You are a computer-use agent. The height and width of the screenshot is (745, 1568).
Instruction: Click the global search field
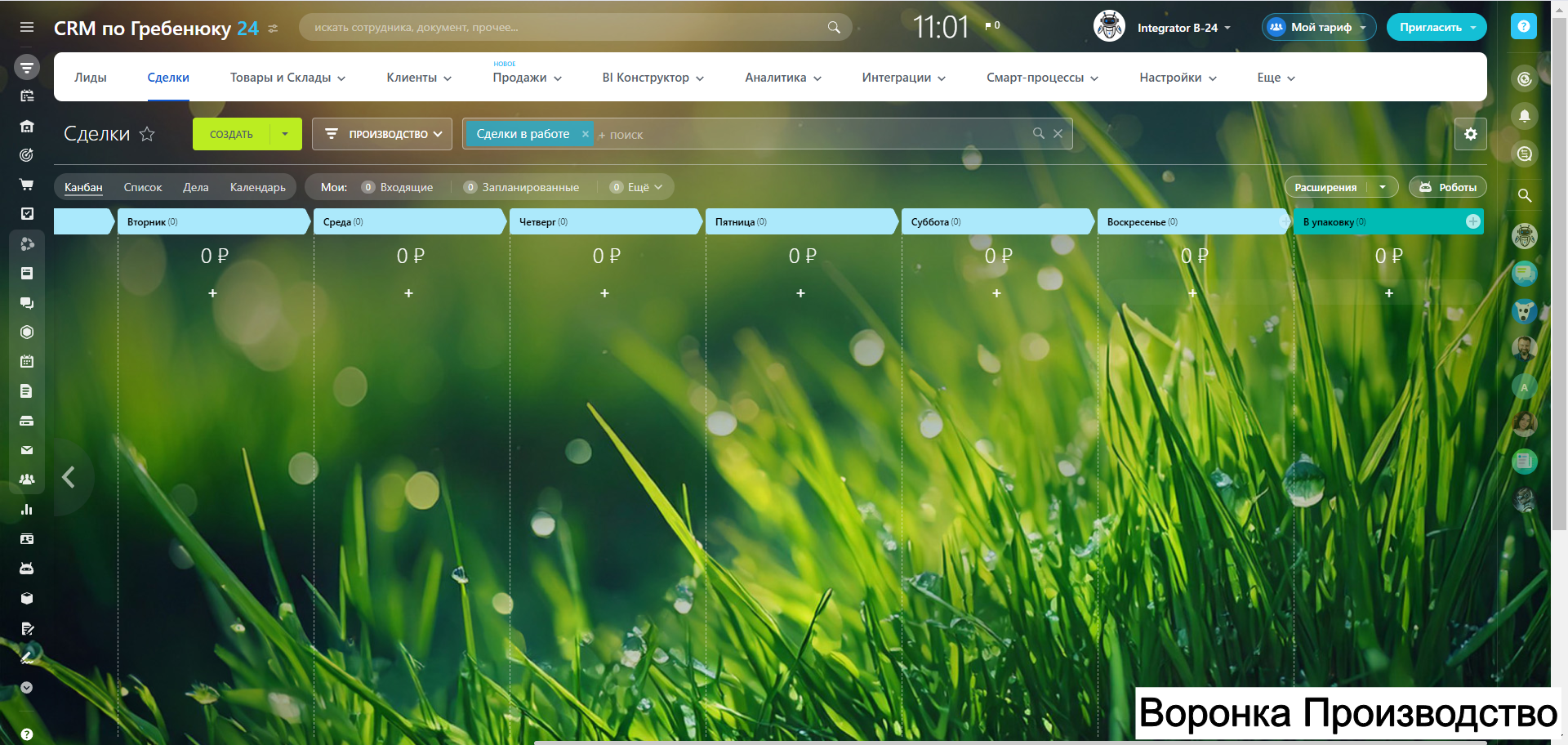tap(575, 27)
